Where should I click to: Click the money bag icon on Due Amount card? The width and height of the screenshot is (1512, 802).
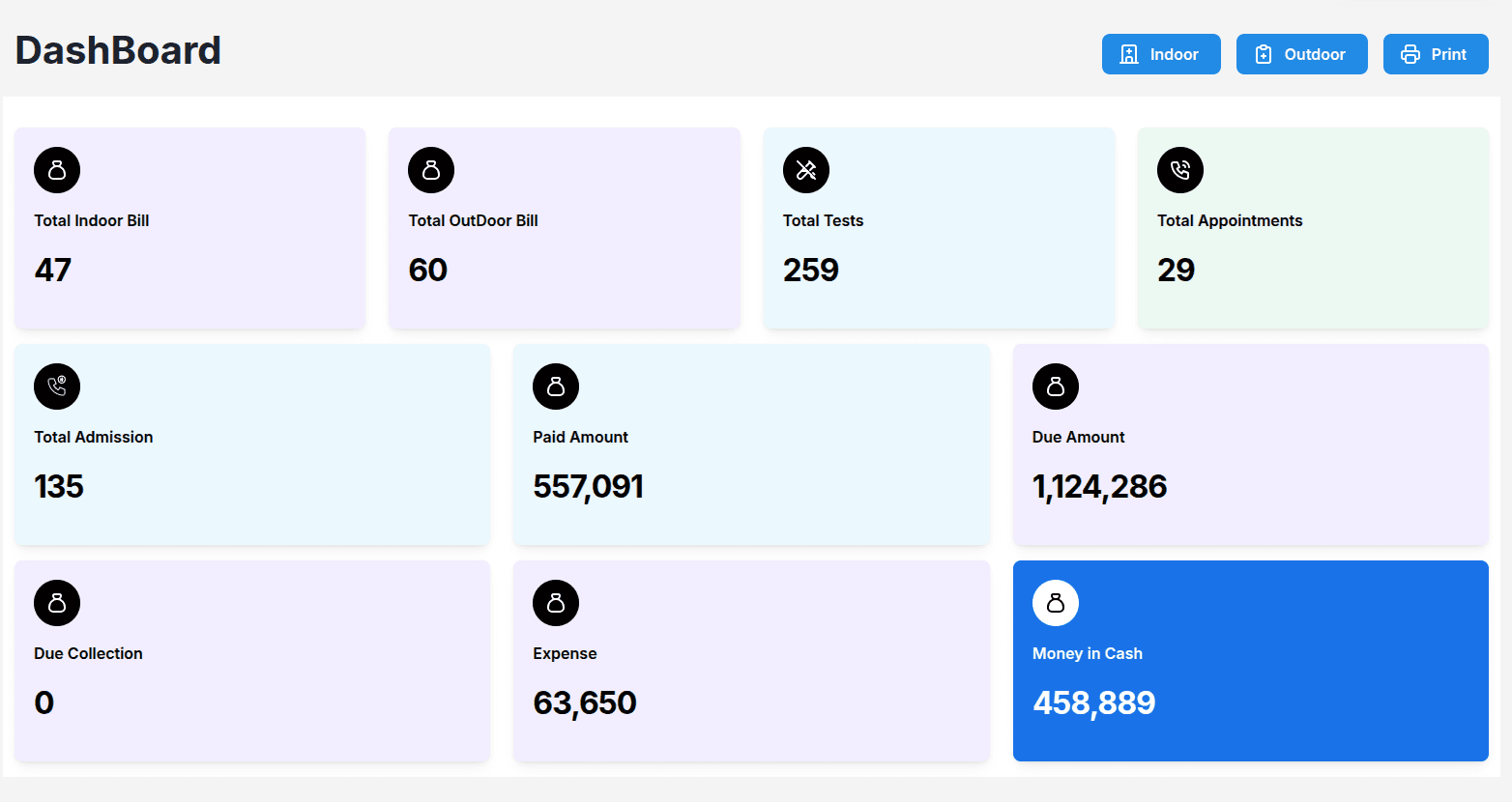tap(1055, 386)
